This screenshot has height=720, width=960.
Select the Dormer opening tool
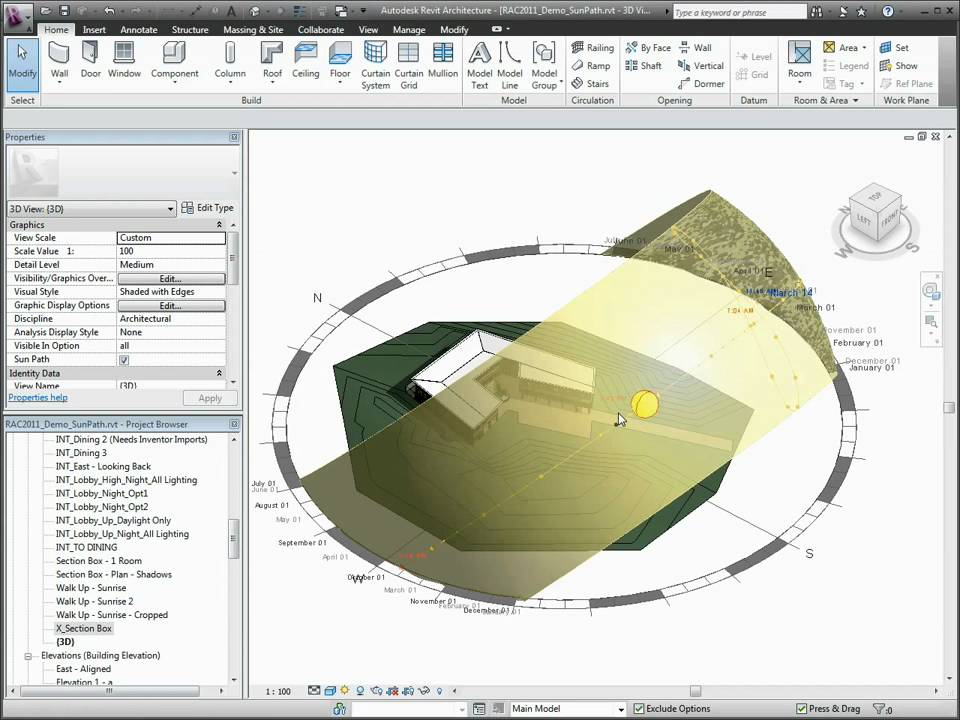click(x=701, y=83)
